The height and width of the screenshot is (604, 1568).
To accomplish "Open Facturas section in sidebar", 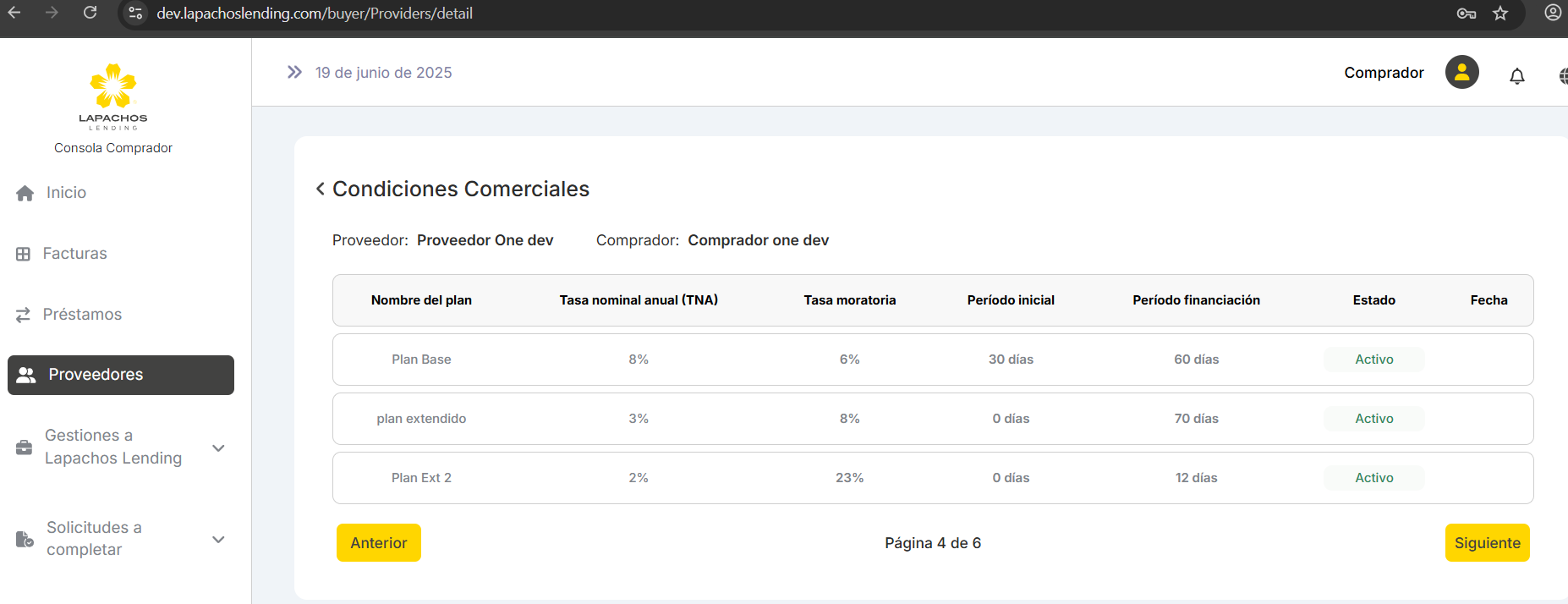I will tap(74, 254).
